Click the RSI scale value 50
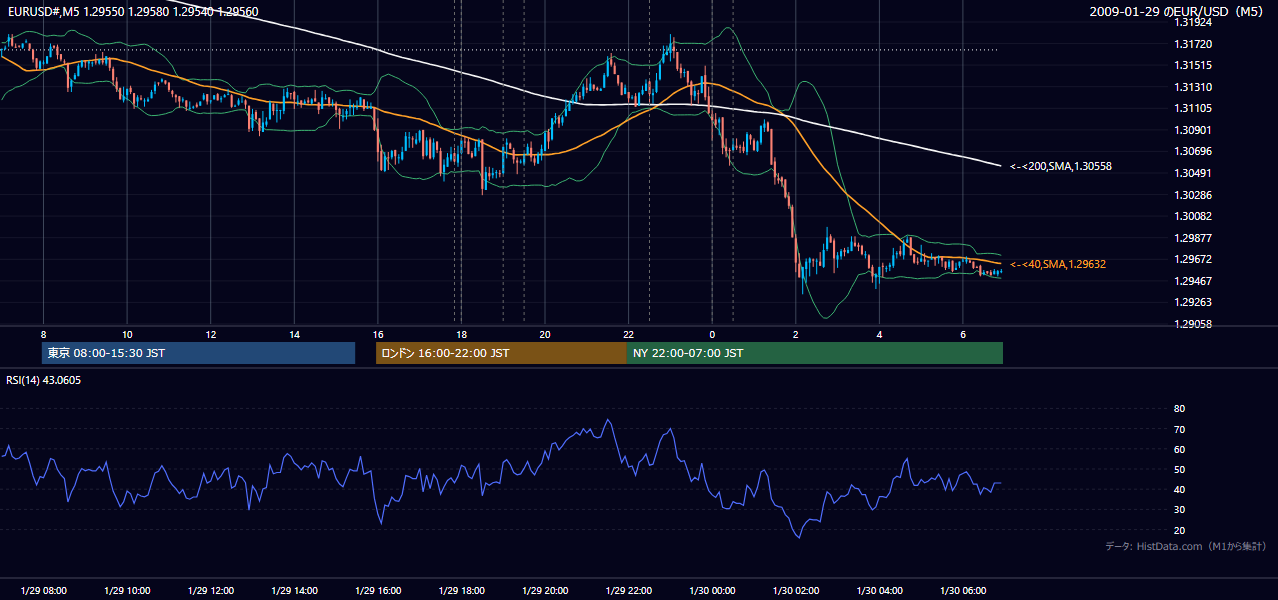The width and height of the screenshot is (1278, 600). pos(1179,469)
